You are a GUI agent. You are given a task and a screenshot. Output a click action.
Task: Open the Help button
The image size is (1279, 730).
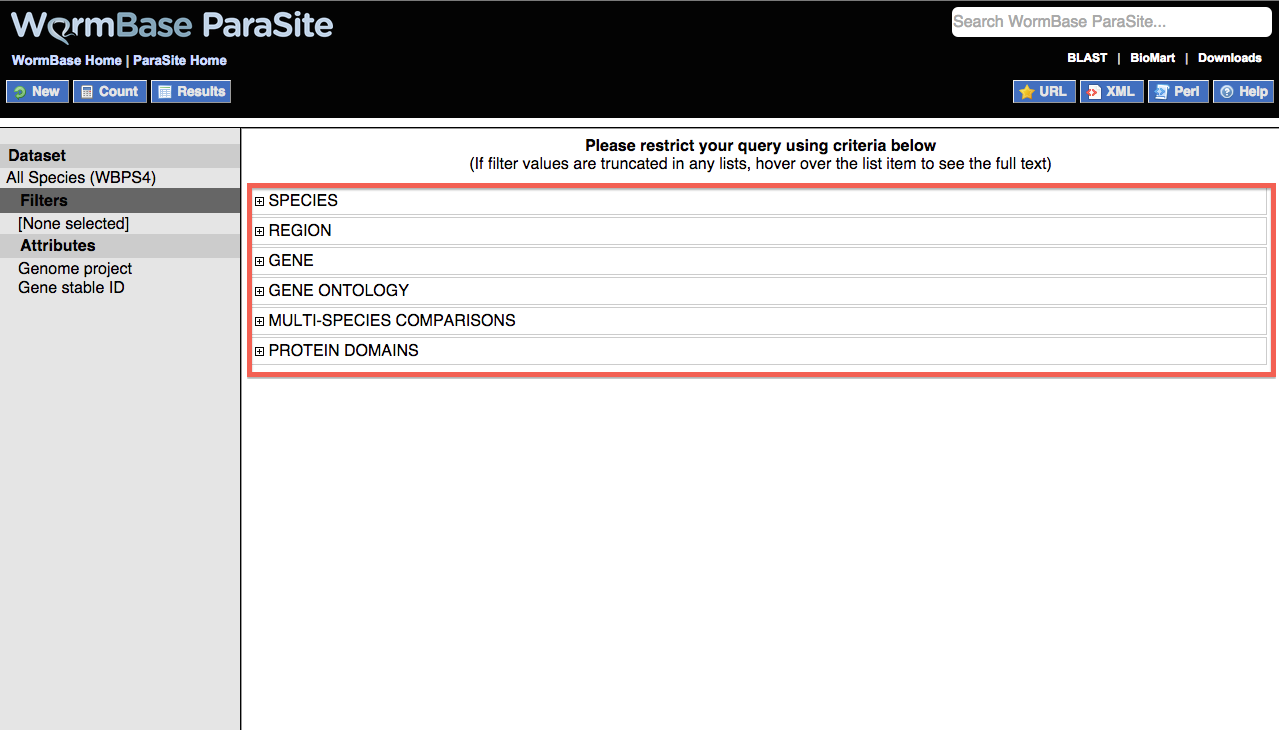coord(1243,92)
